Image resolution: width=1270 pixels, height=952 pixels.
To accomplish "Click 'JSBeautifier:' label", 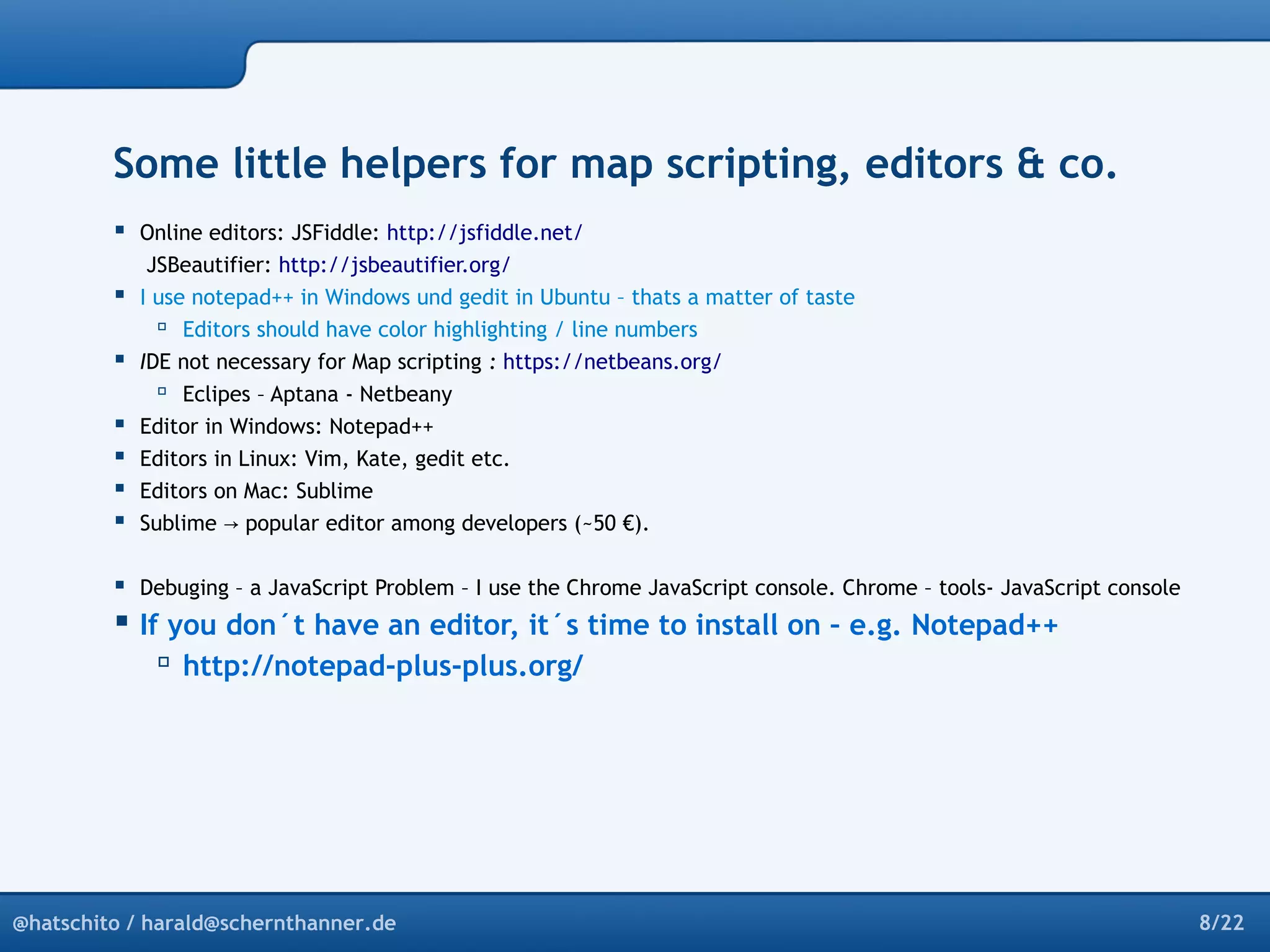I will pos(208,265).
